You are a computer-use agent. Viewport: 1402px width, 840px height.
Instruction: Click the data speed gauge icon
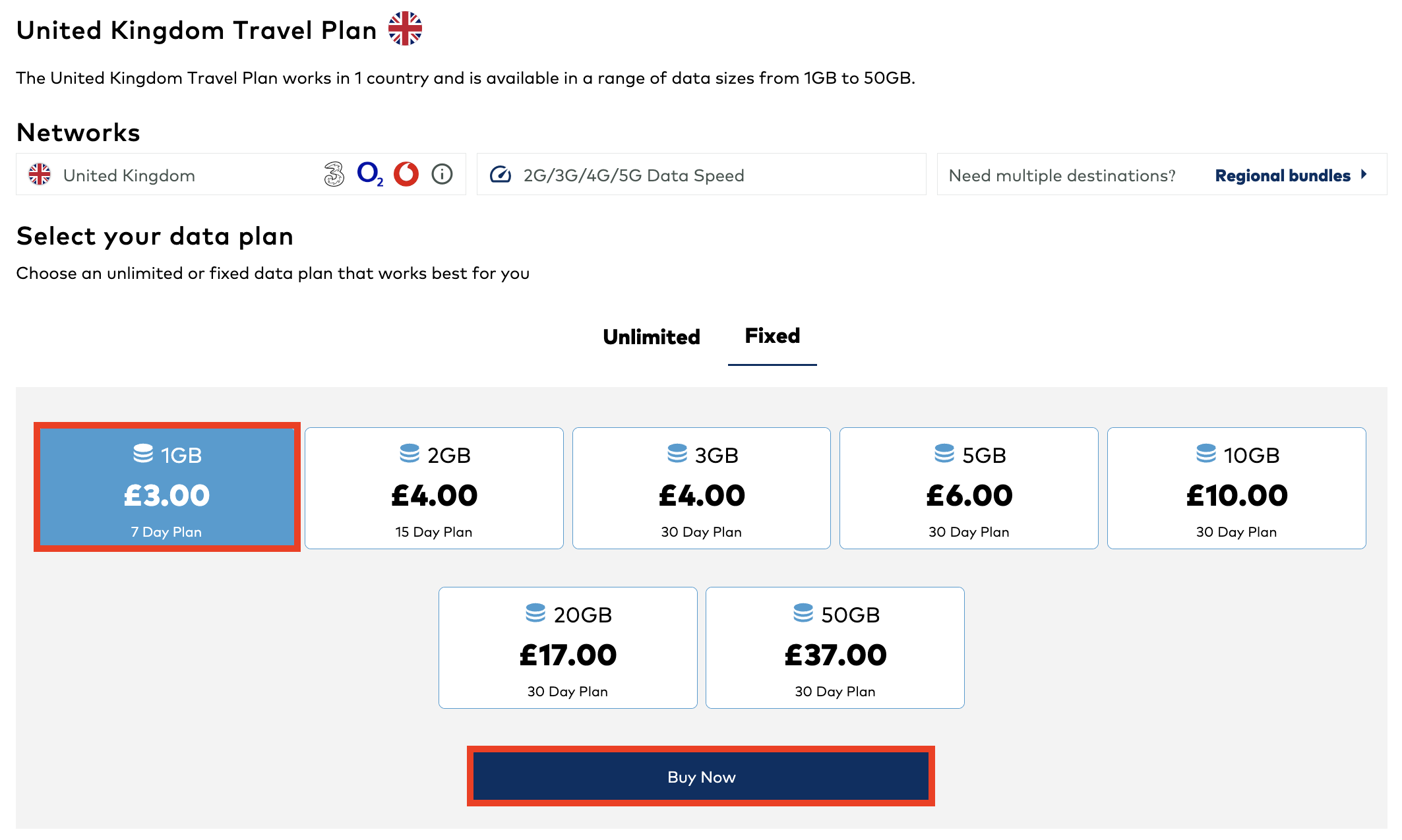click(x=501, y=175)
